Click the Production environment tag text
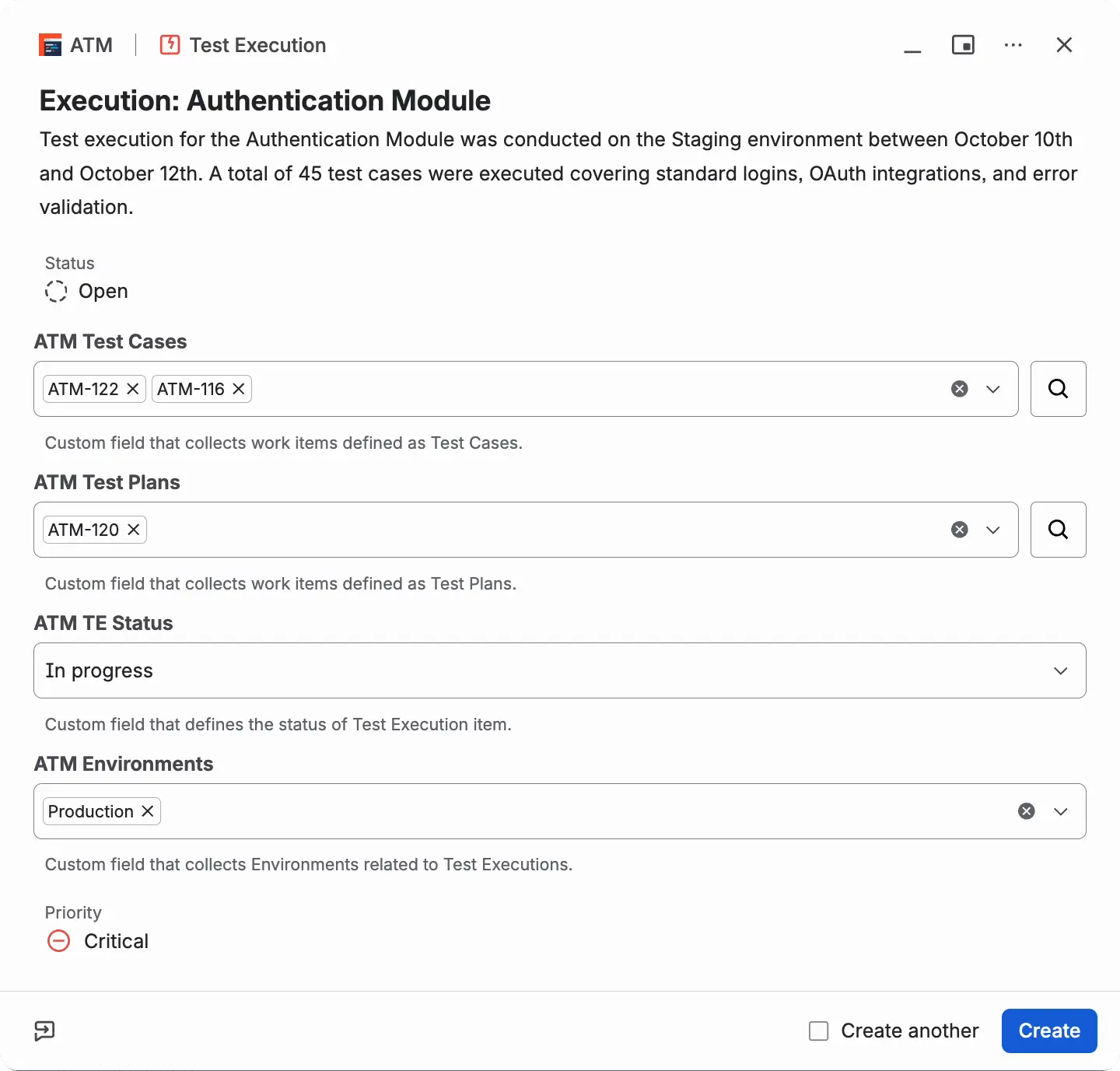The width and height of the screenshot is (1120, 1071). [x=91, y=811]
